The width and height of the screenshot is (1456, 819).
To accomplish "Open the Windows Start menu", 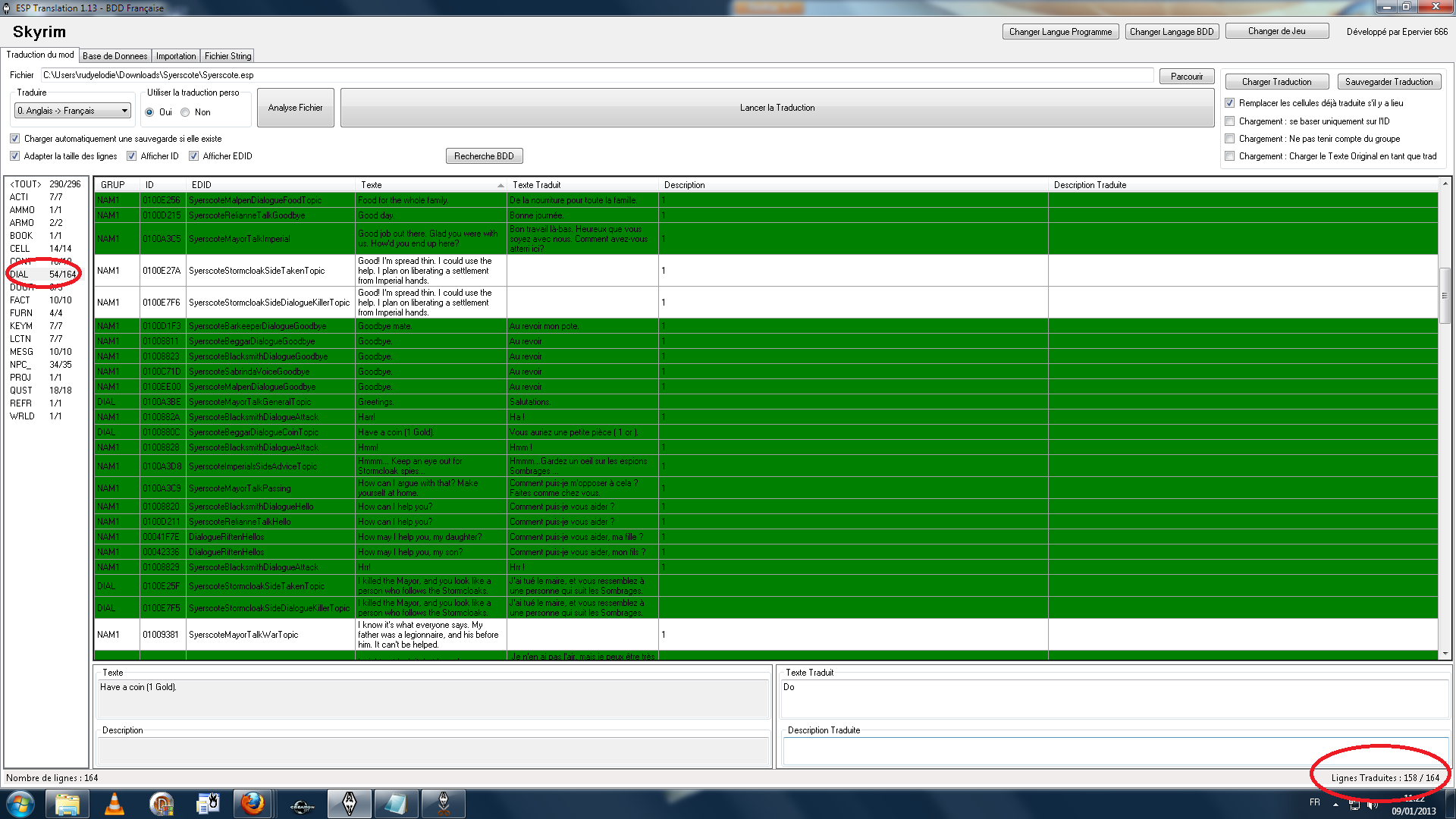I will coord(20,804).
